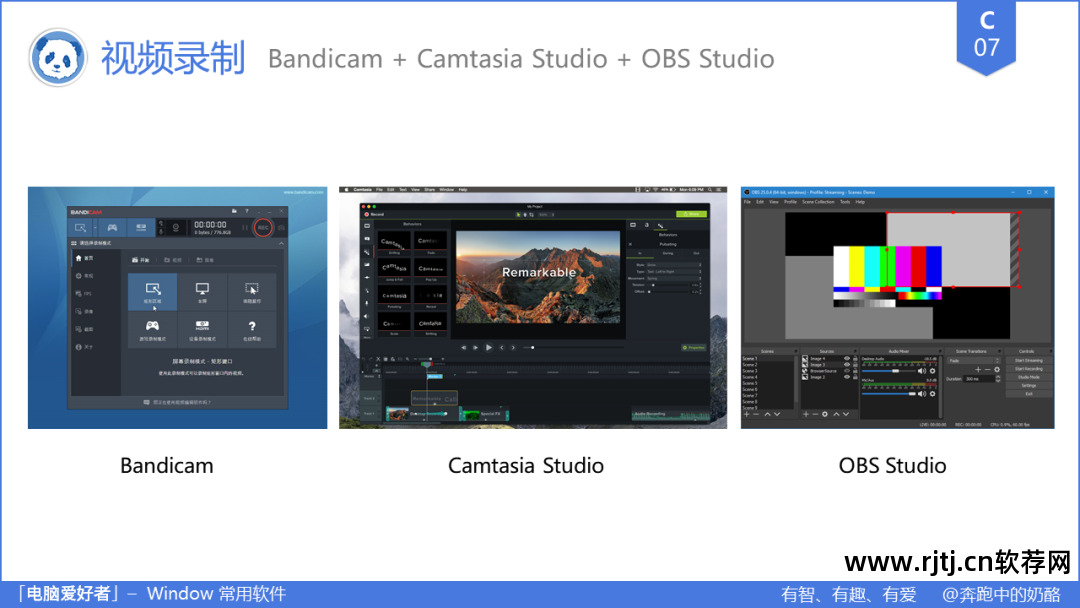Image resolution: width=1080 pixels, height=608 pixels.
Task: Select Bandicam's screen rectangle mode toolbar icon
Action: (x=80, y=227)
